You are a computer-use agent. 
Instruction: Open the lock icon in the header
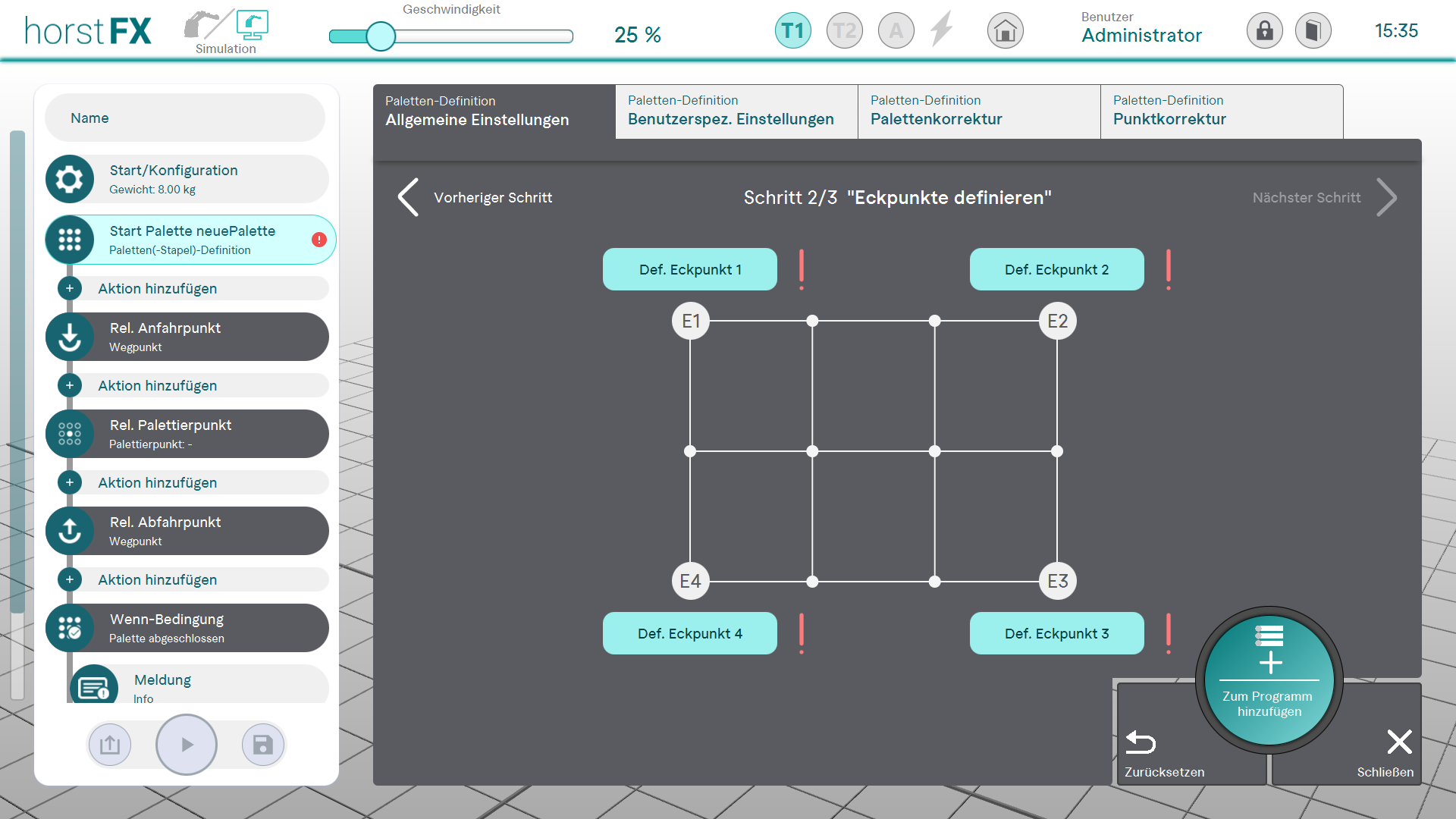(x=1264, y=31)
